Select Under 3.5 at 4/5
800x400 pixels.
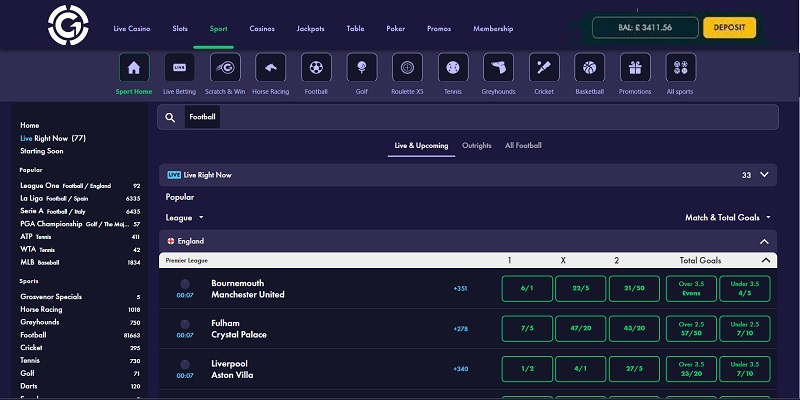745,289
